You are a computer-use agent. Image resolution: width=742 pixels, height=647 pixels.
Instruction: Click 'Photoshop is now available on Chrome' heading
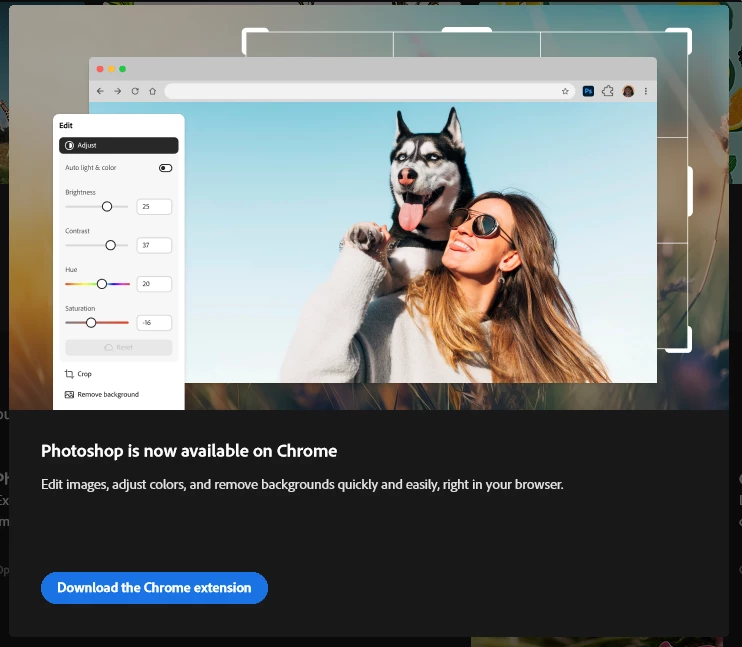click(x=189, y=451)
